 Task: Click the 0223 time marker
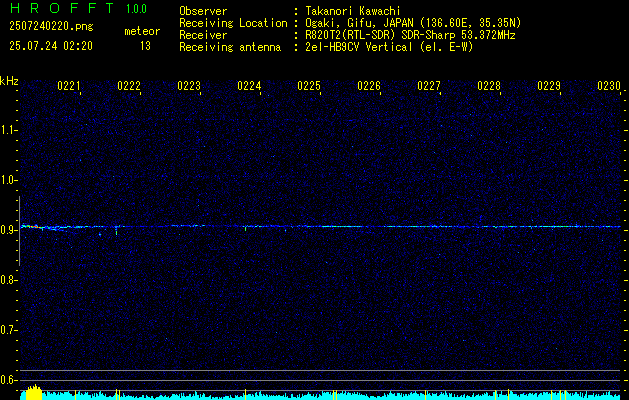click(x=189, y=86)
